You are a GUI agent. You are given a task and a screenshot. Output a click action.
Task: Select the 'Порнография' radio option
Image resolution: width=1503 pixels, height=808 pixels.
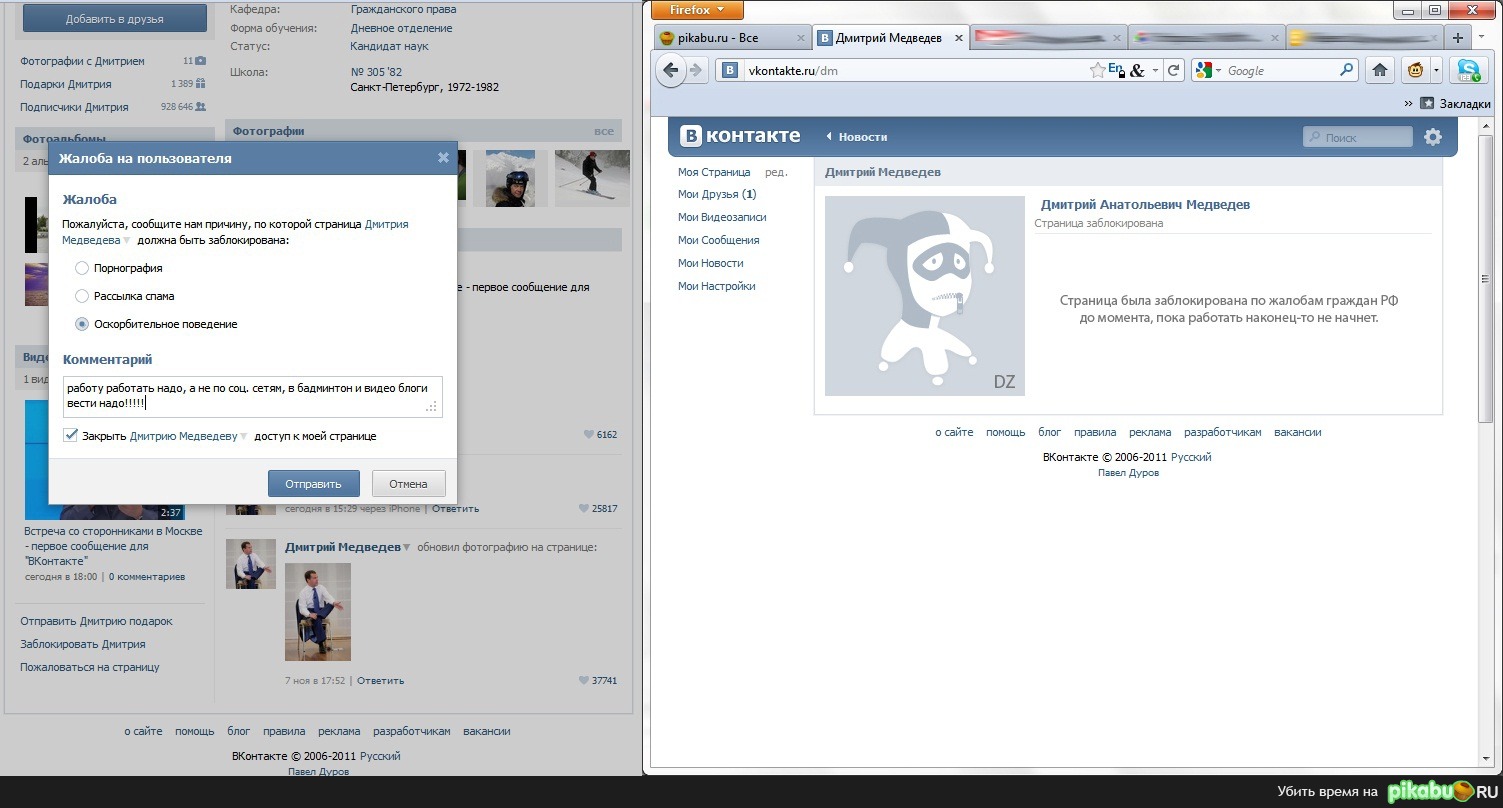point(82,268)
